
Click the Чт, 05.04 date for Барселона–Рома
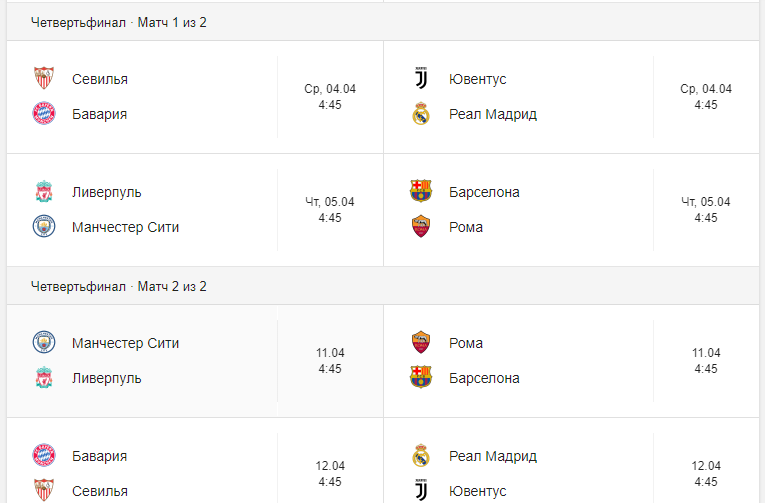[x=706, y=202]
